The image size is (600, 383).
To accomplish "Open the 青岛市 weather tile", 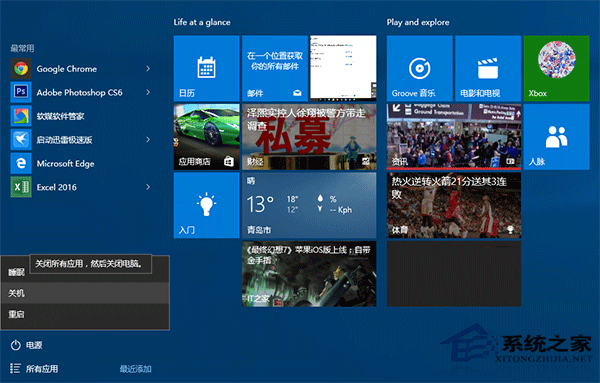I will [x=309, y=205].
